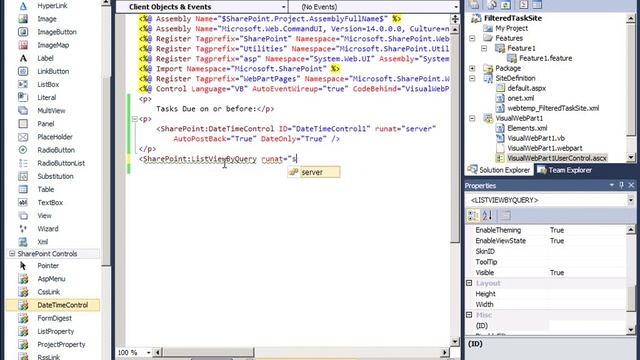Select the DateTimeControl SharePoint control
This screenshot has height=360, width=640.
(x=52, y=305)
